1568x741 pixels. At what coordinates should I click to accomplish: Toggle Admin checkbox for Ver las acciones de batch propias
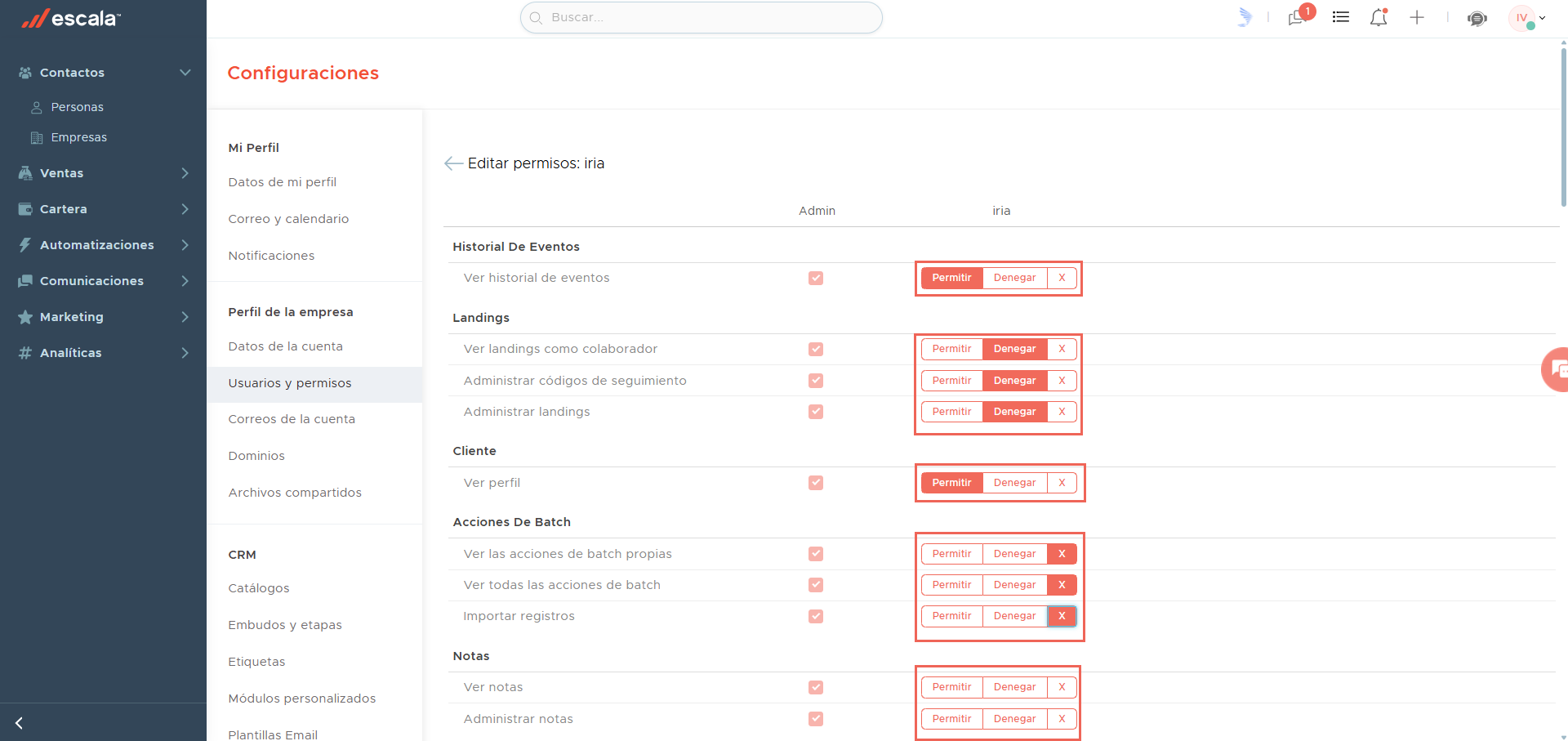point(816,554)
